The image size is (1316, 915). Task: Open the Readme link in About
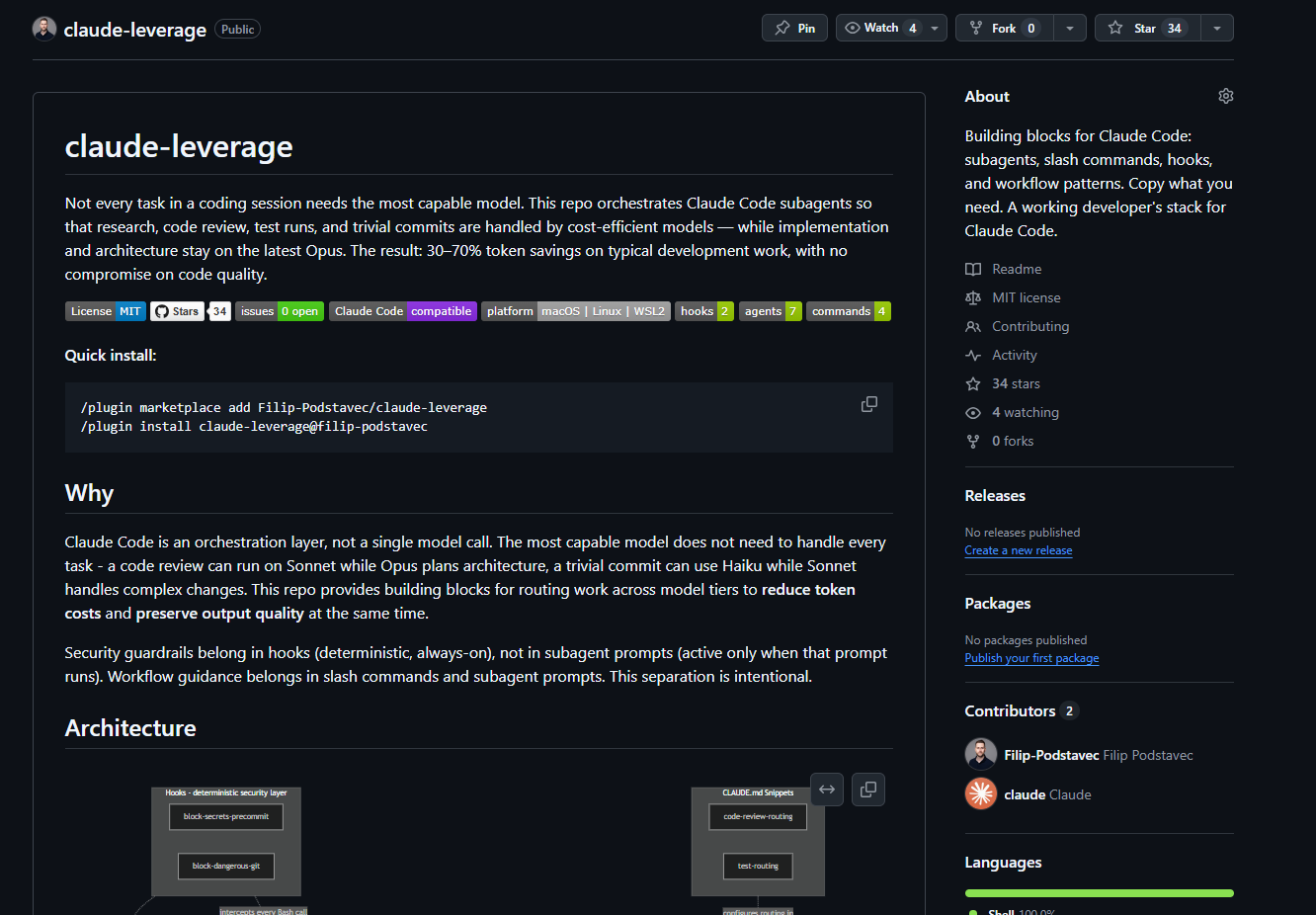click(1017, 269)
